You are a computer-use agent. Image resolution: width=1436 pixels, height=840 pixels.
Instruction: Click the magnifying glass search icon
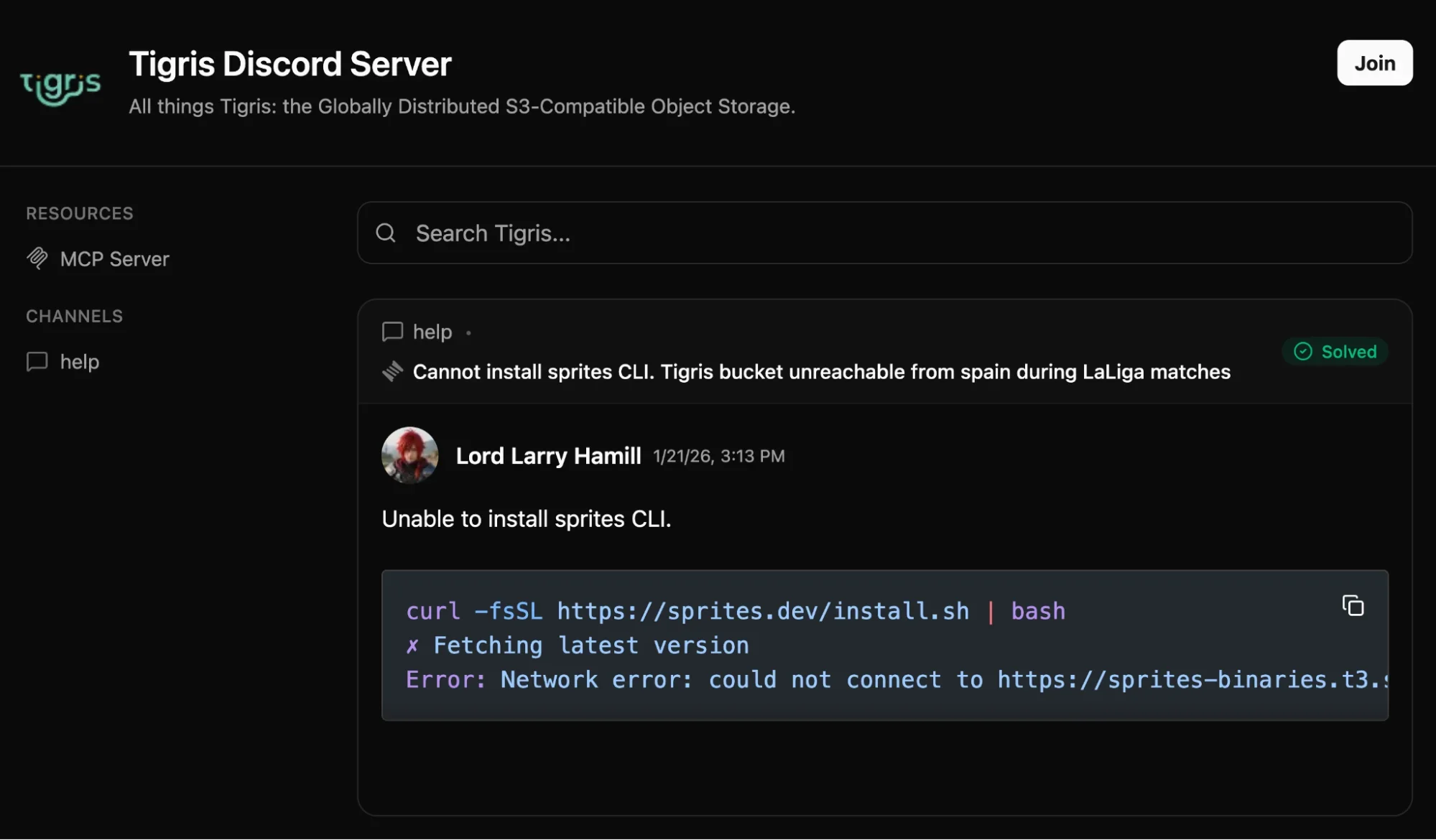pos(386,233)
